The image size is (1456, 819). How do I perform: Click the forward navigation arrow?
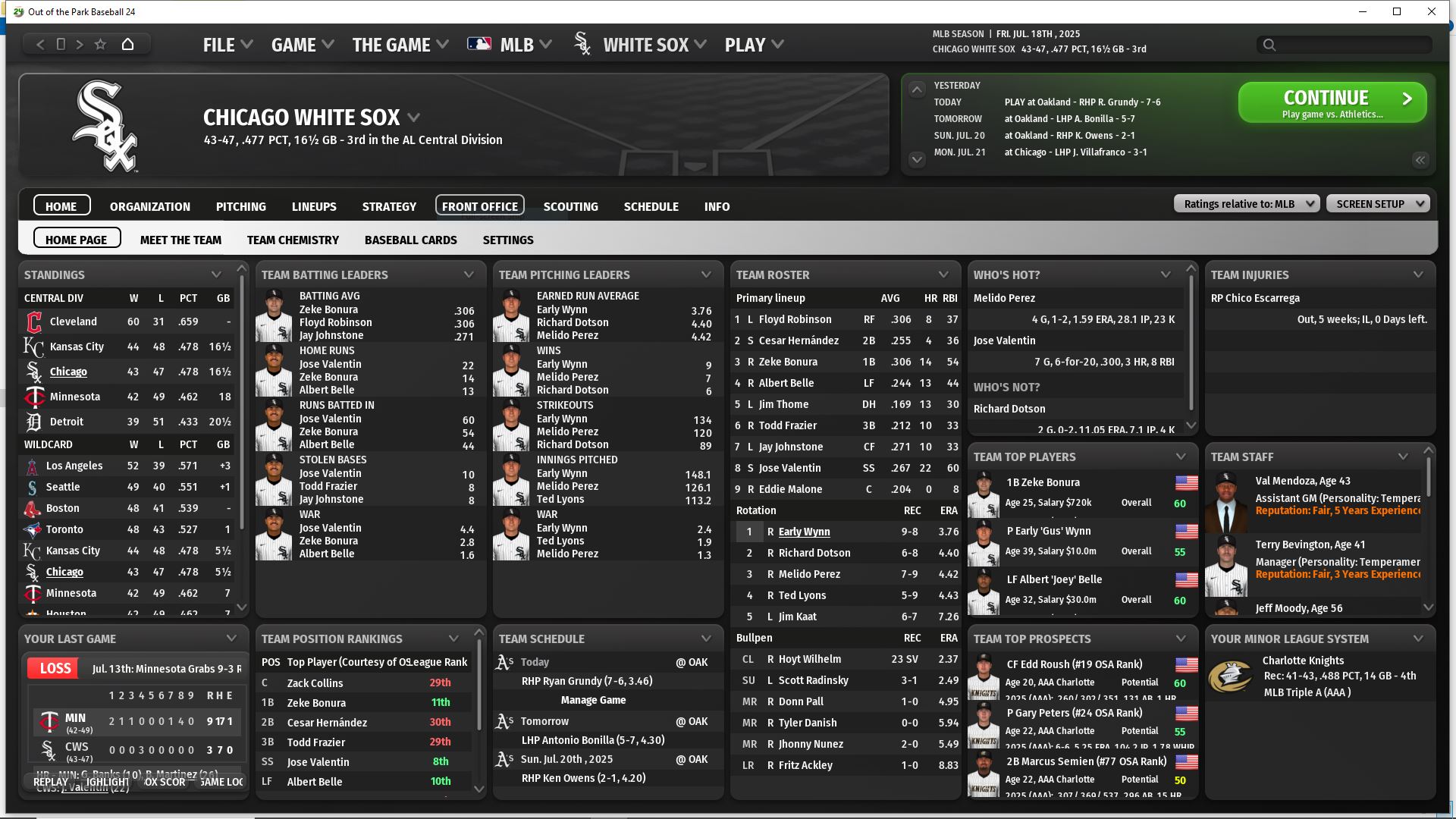click(x=80, y=44)
